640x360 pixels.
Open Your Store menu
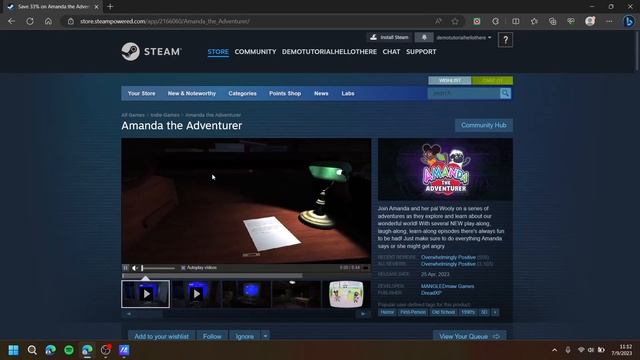[141, 93]
